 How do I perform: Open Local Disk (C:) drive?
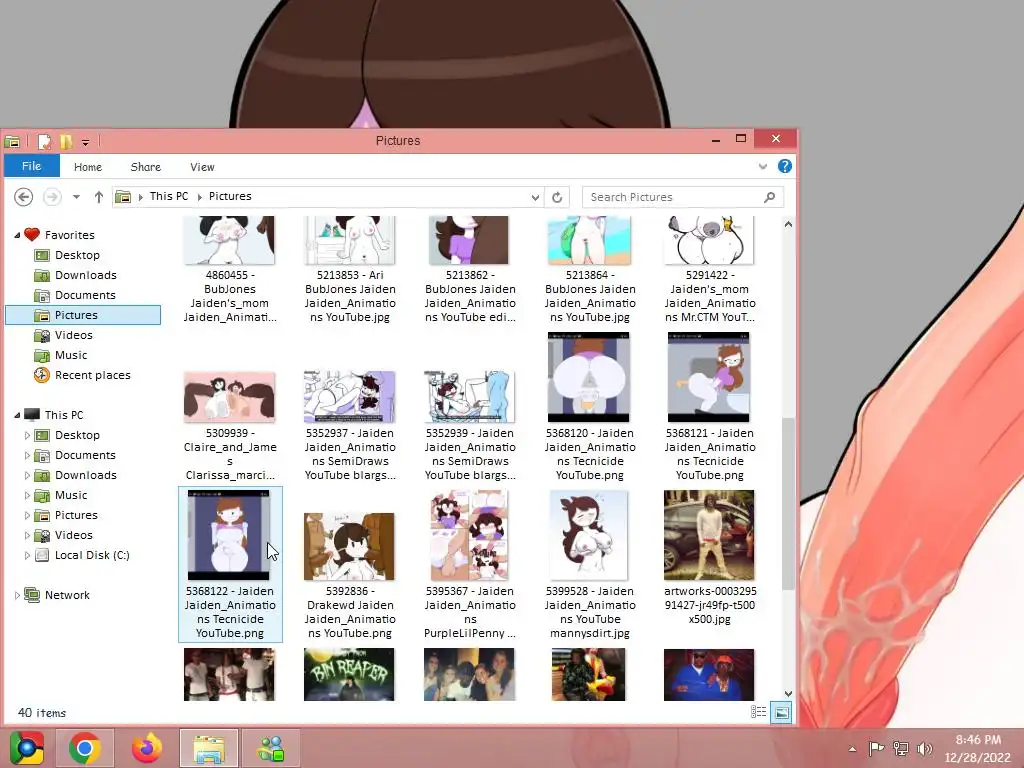(91, 555)
